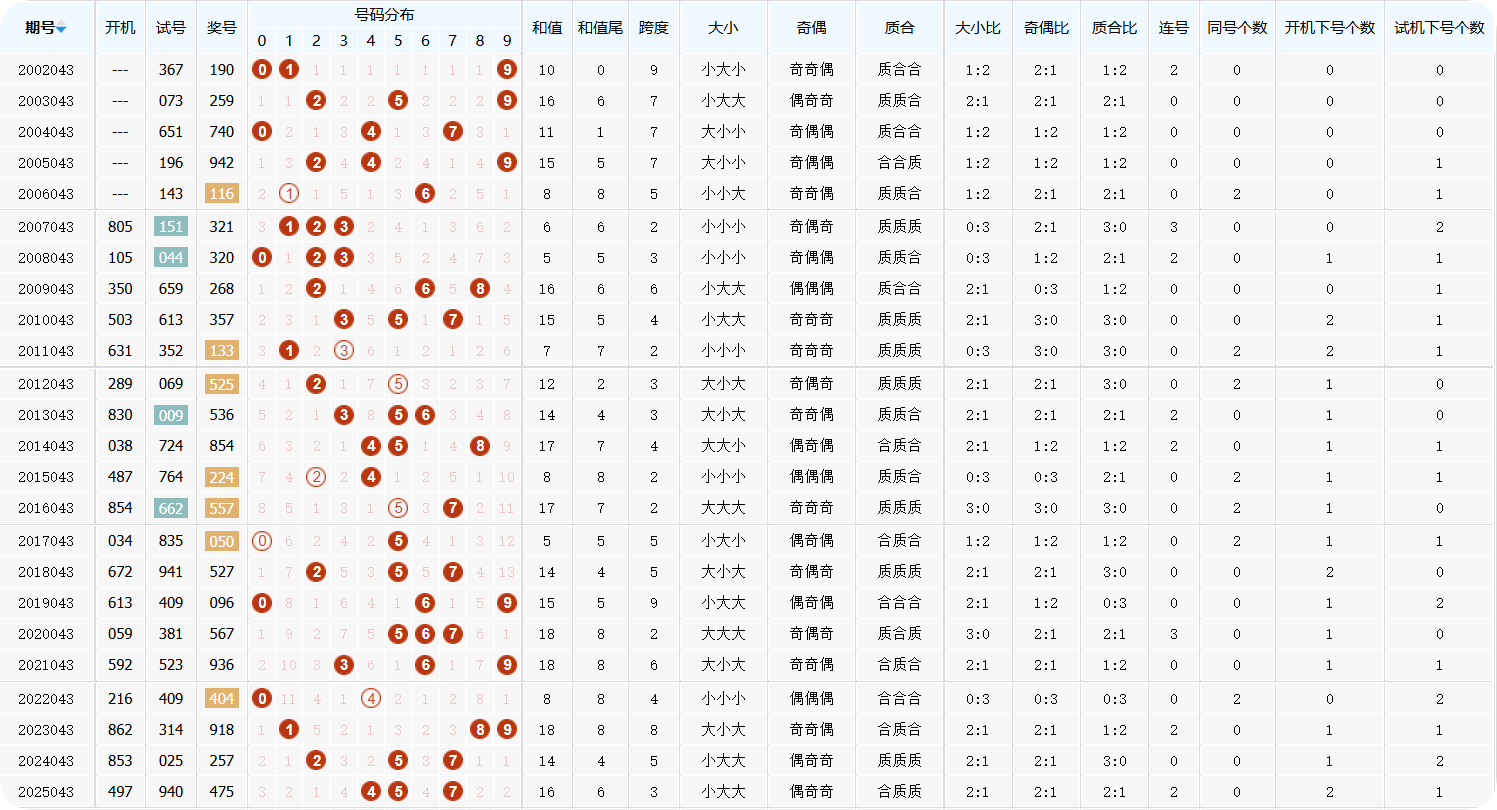
Task: Click the 同号个数 column header
Action: click(x=1237, y=28)
